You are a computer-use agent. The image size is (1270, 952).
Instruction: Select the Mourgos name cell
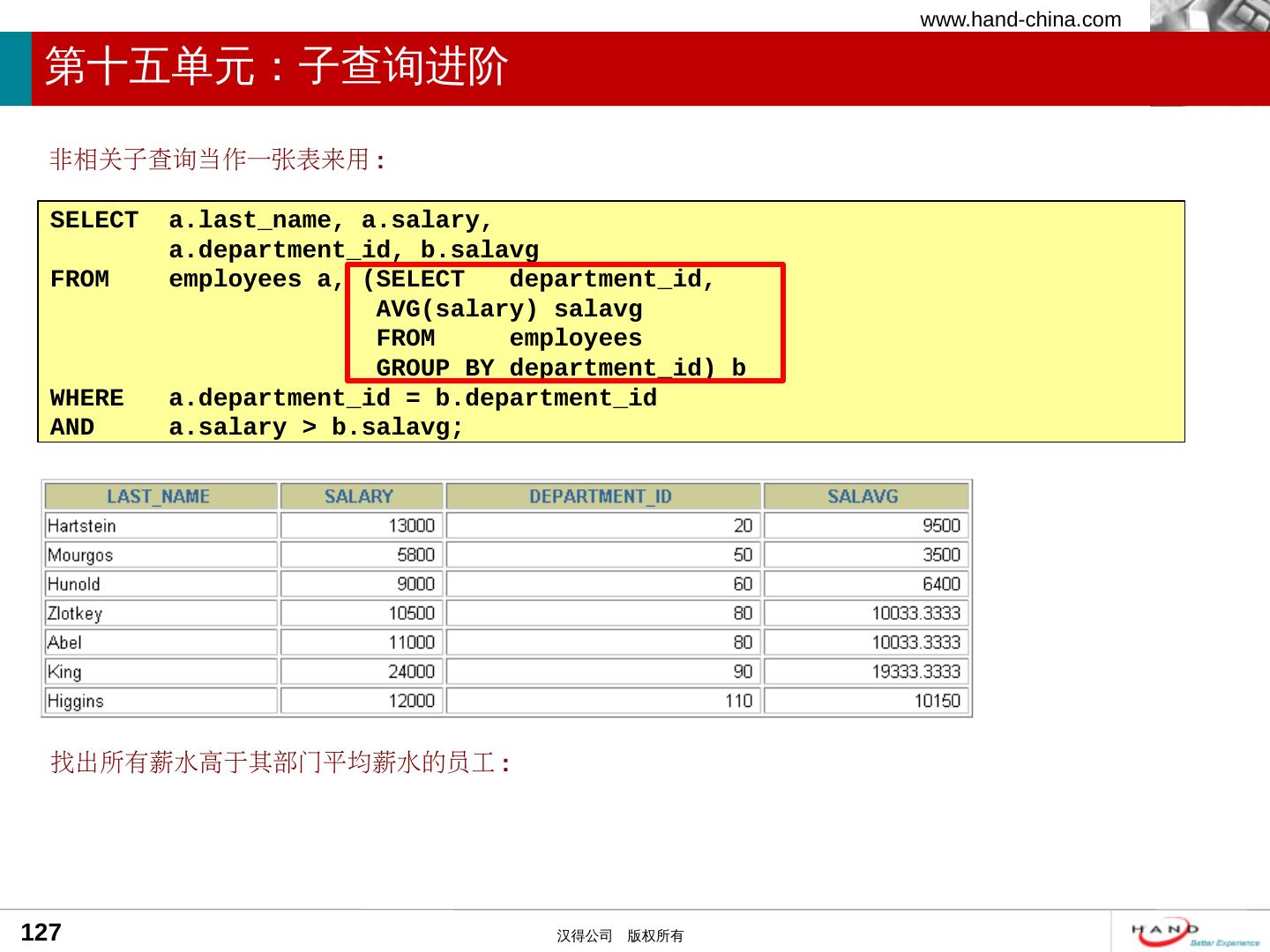click(x=161, y=554)
